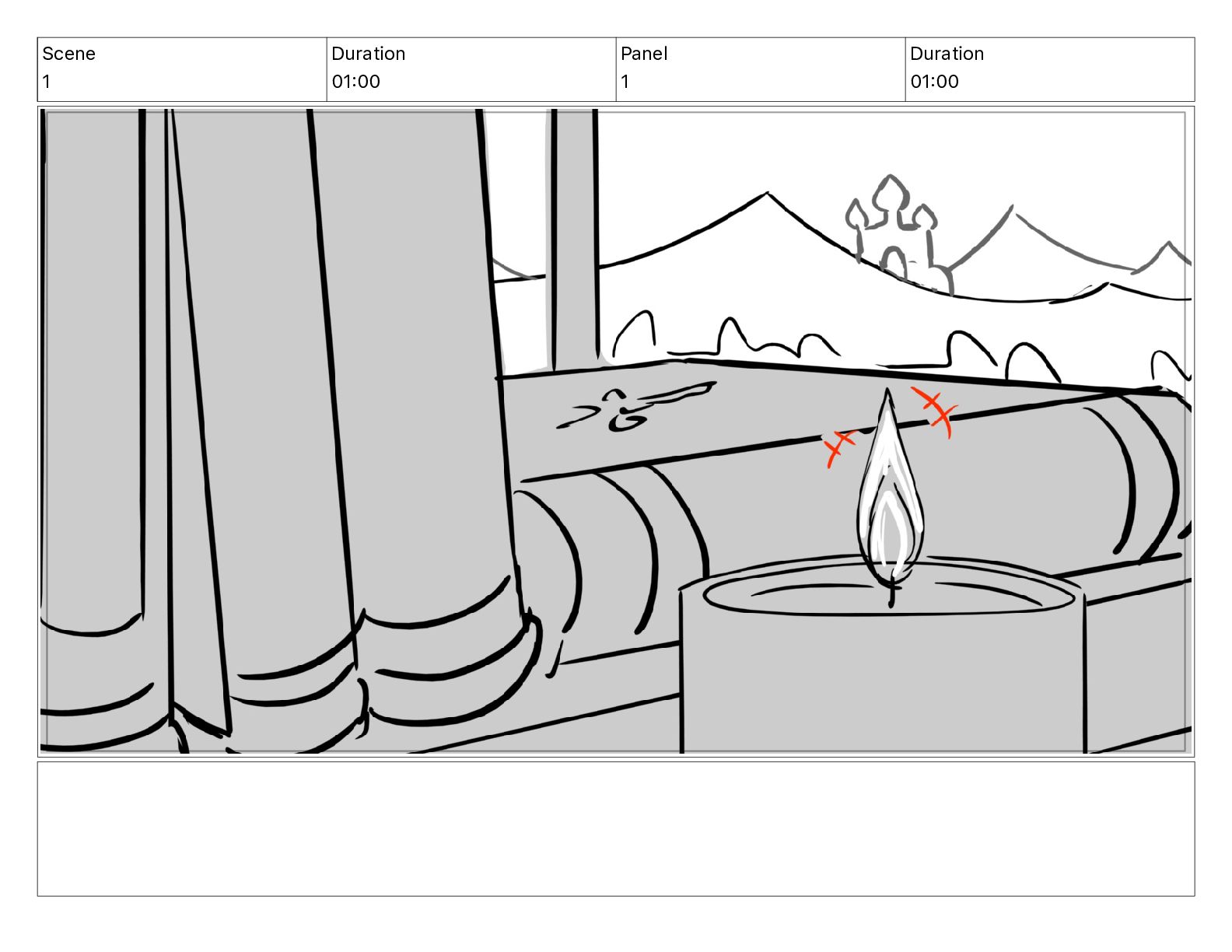The height and width of the screenshot is (952, 1232).
Task: Click the Panel header label
Action: click(x=644, y=54)
